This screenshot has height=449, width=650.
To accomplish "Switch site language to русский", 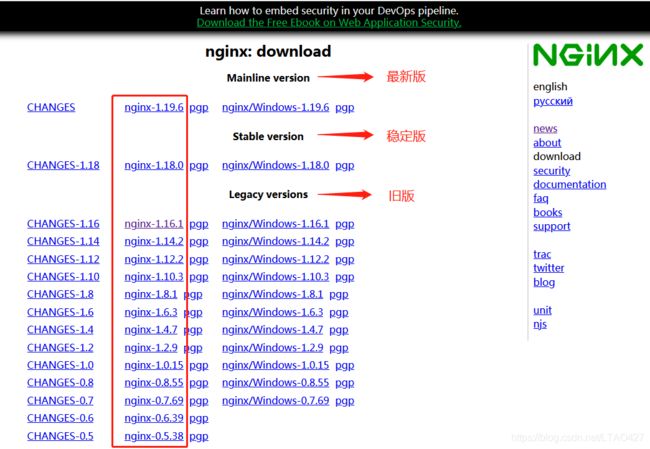I will click(x=553, y=101).
